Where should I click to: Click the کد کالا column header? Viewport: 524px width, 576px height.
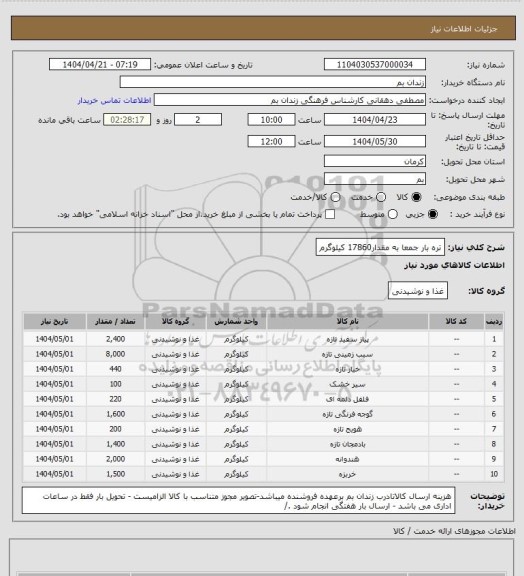click(456, 321)
